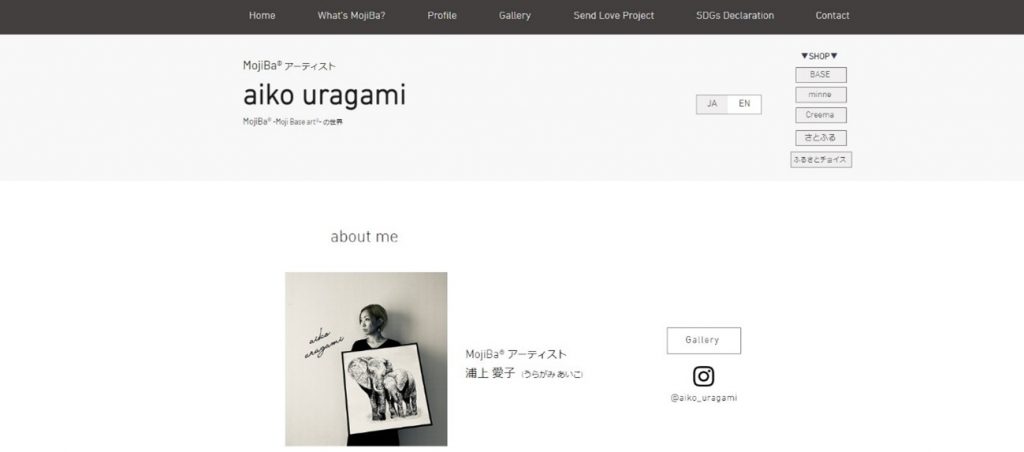The width and height of the screenshot is (1024, 452).
Task: Open the Contact page
Action: tap(833, 16)
